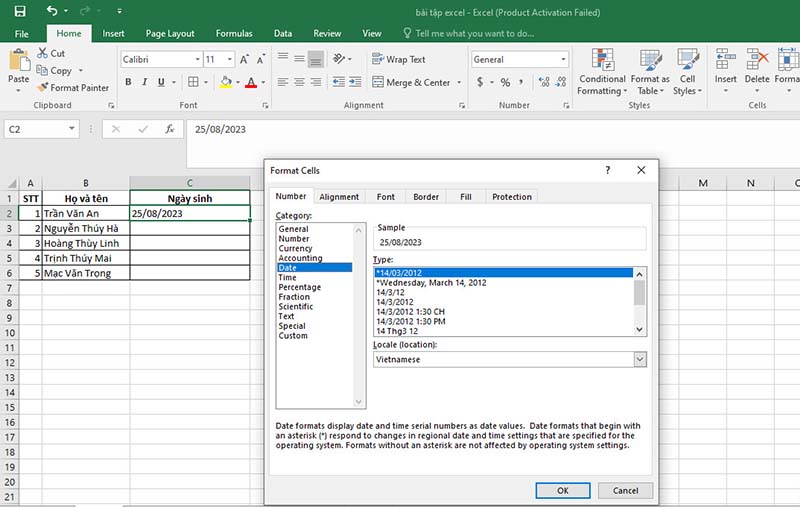The image size is (800, 507).
Task: Align text to the right
Action: tap(316, 82)
